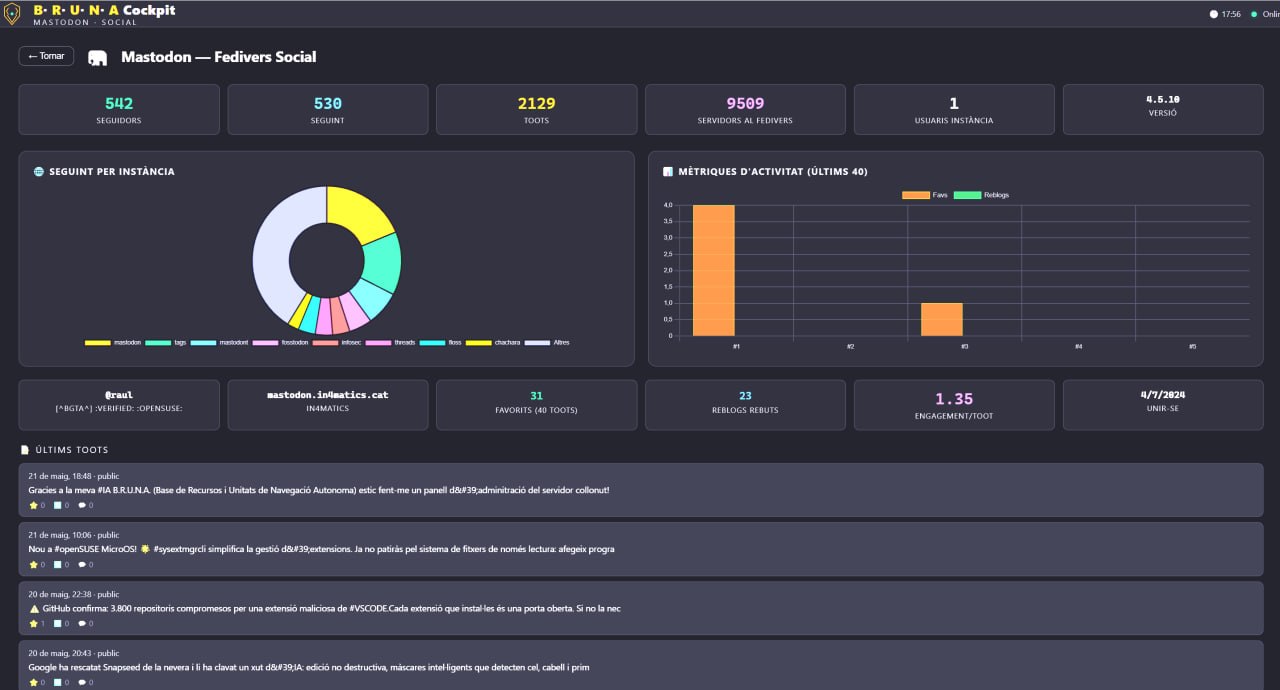The image size is (1280, 690).
Task: Click the '21 de maig, 18:48 · public' timestamp
Action: 74,476
